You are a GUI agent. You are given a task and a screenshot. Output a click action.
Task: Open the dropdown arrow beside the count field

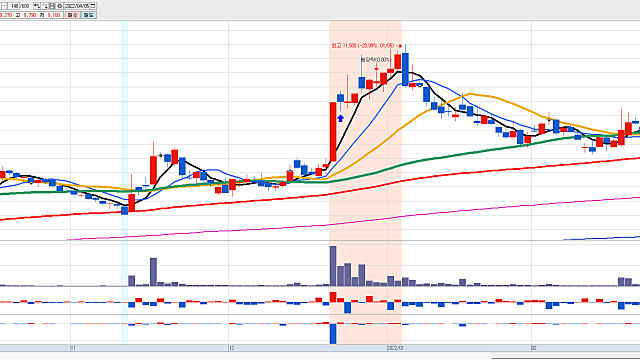(4, 6)
